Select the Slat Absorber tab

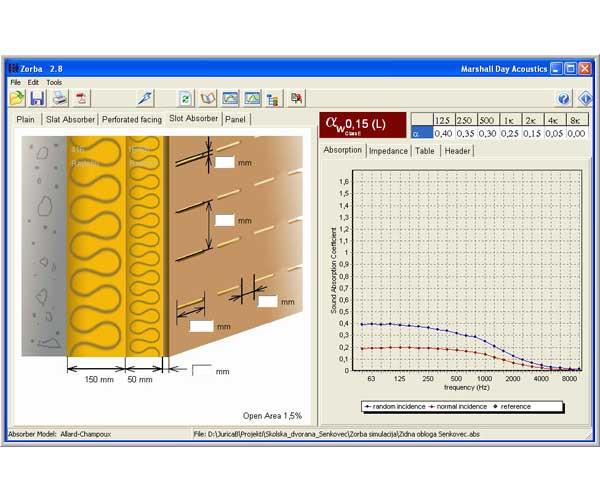click(72, 119)
